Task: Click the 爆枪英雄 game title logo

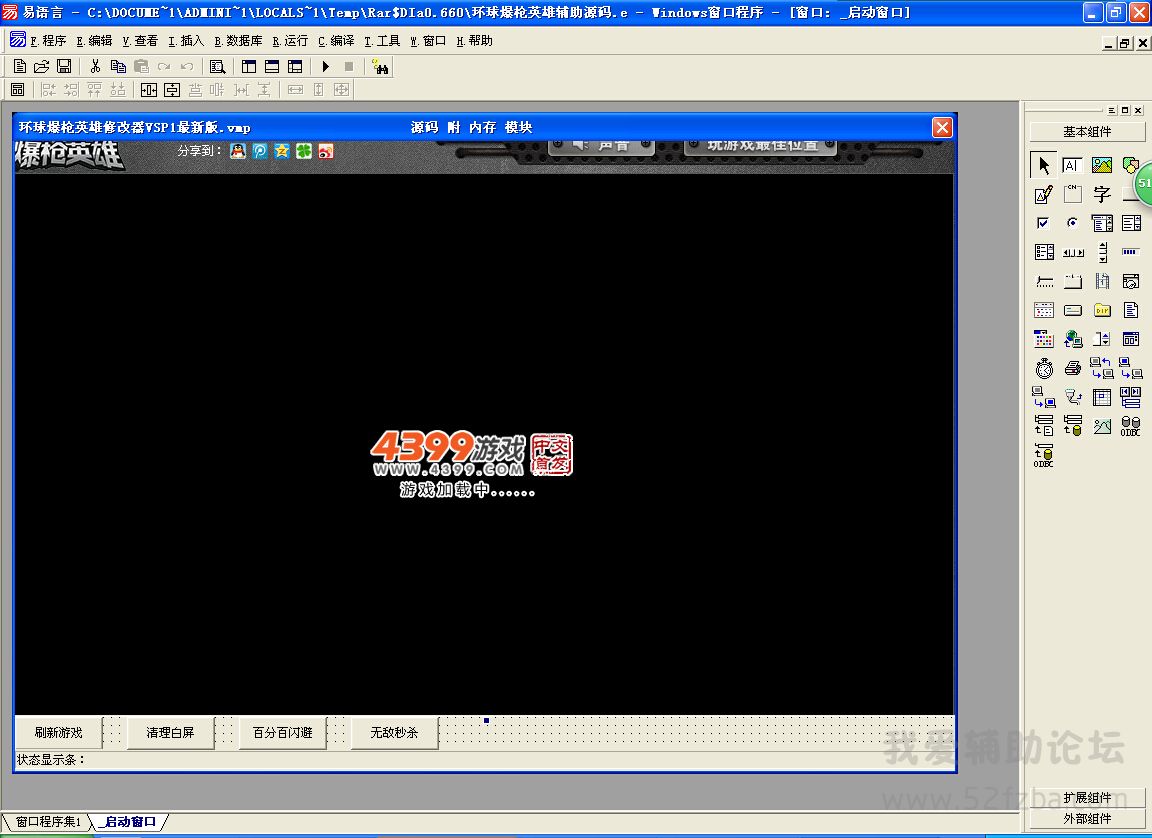Action: 69,156
